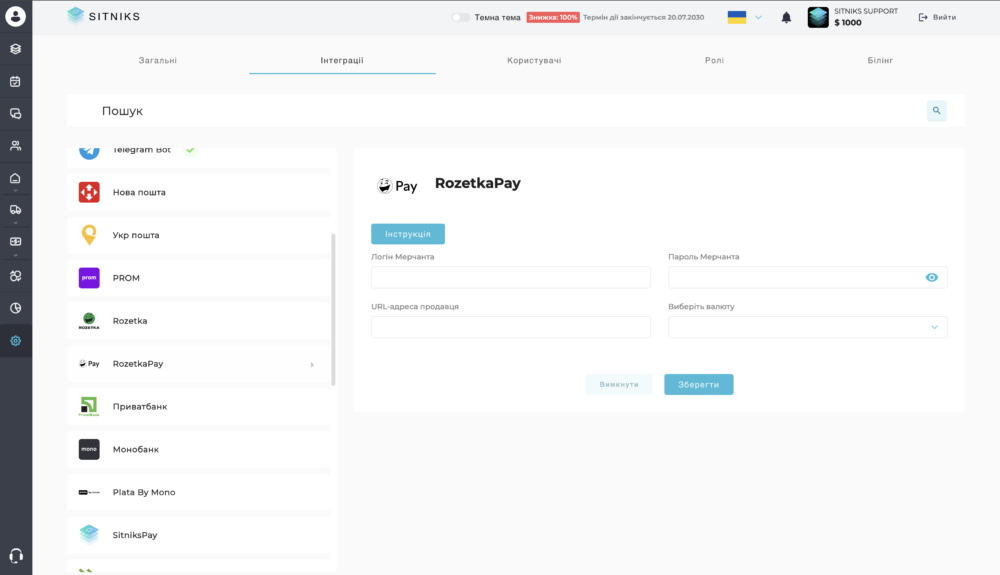This screenshot has width=1000, height=575.
Task: Select the Нова пошта integration
Action: tap(198, 193)
